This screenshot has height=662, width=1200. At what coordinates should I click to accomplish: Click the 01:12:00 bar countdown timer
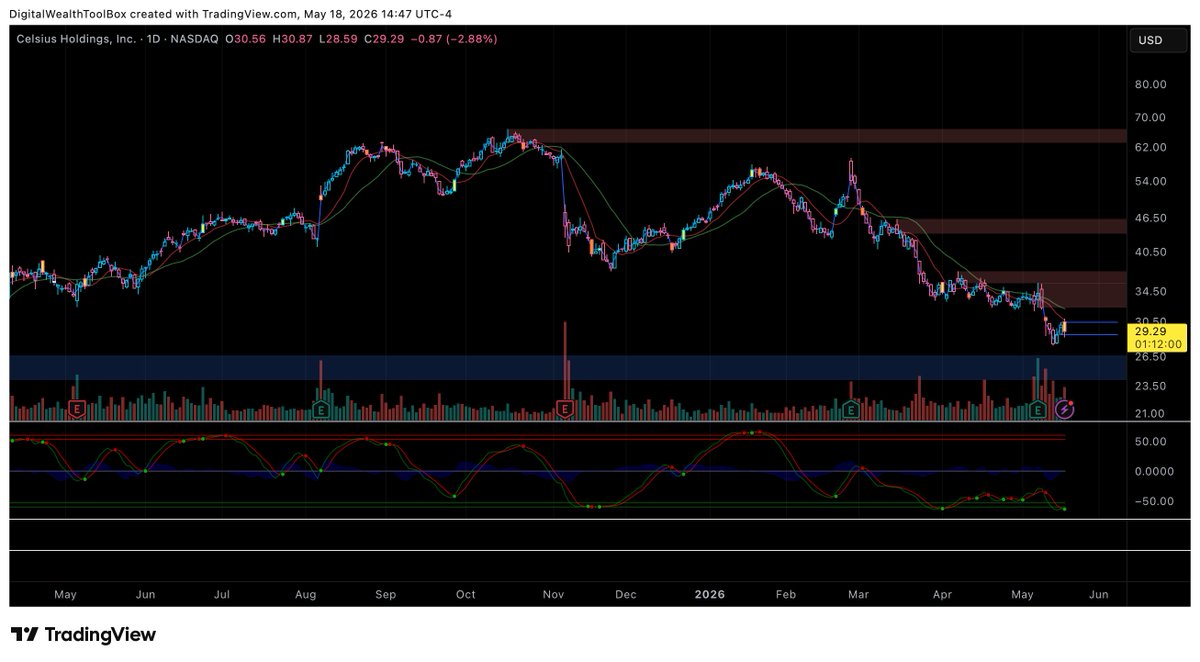point(1157,344)
